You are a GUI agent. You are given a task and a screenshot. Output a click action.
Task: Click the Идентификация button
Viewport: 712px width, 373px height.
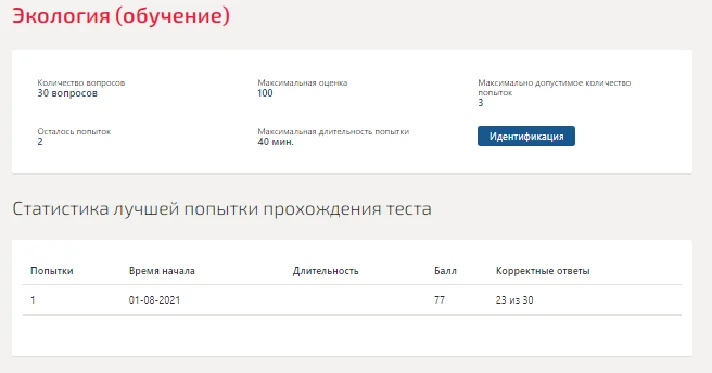click(526, 136)
